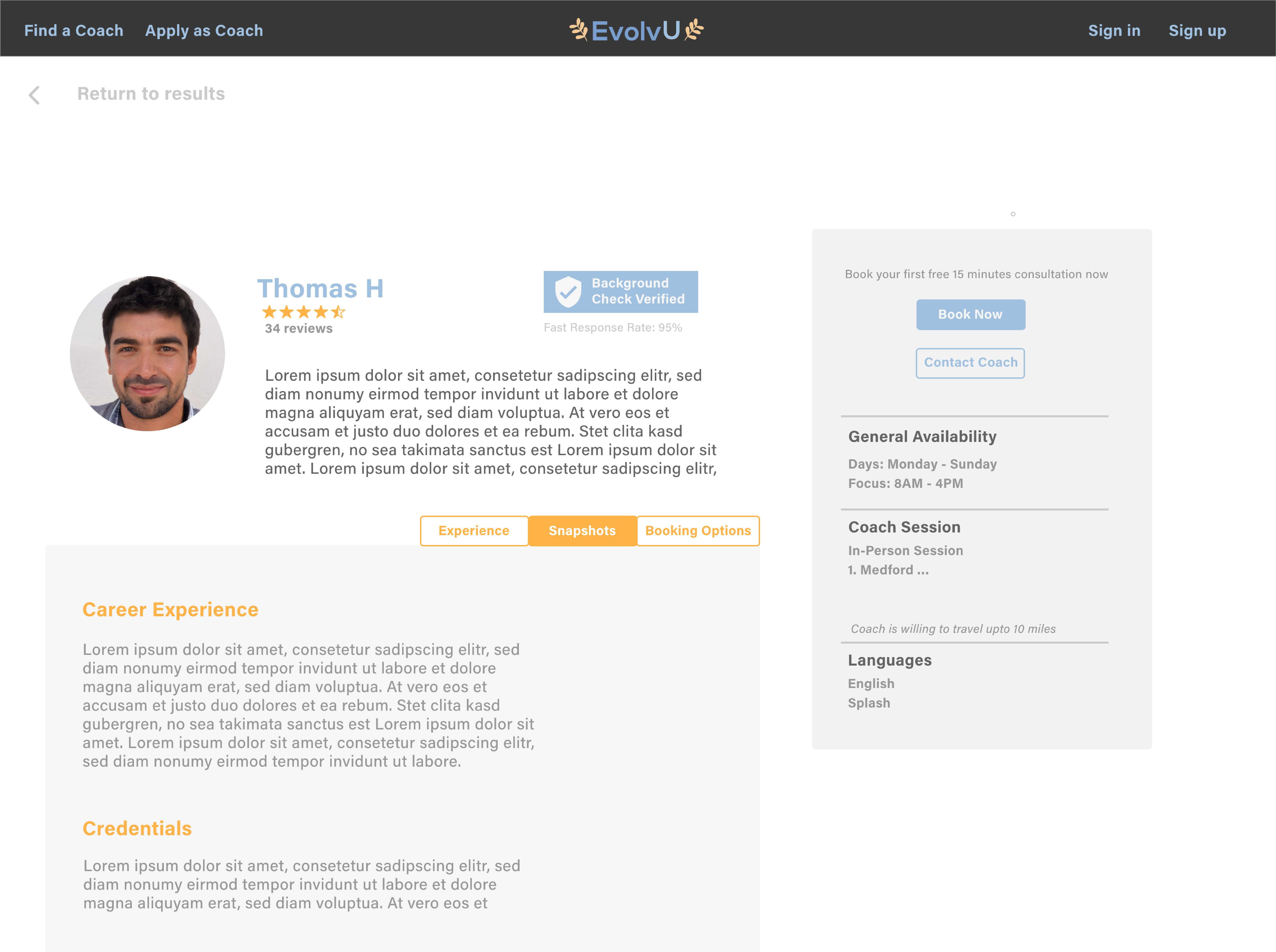Click the back chevron arrow icon
The height and width of the screenshot is (952, 1276).
point(35,95)
